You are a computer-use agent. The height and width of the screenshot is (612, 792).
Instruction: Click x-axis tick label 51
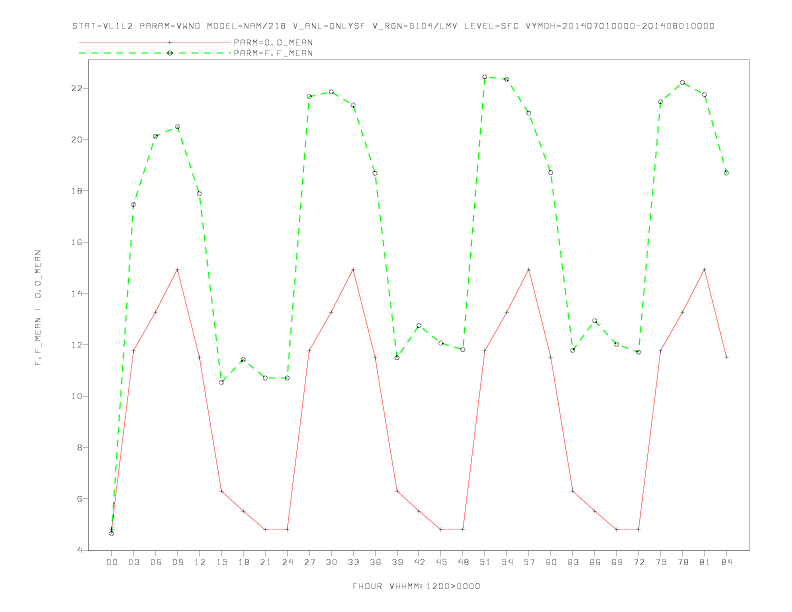485,562
